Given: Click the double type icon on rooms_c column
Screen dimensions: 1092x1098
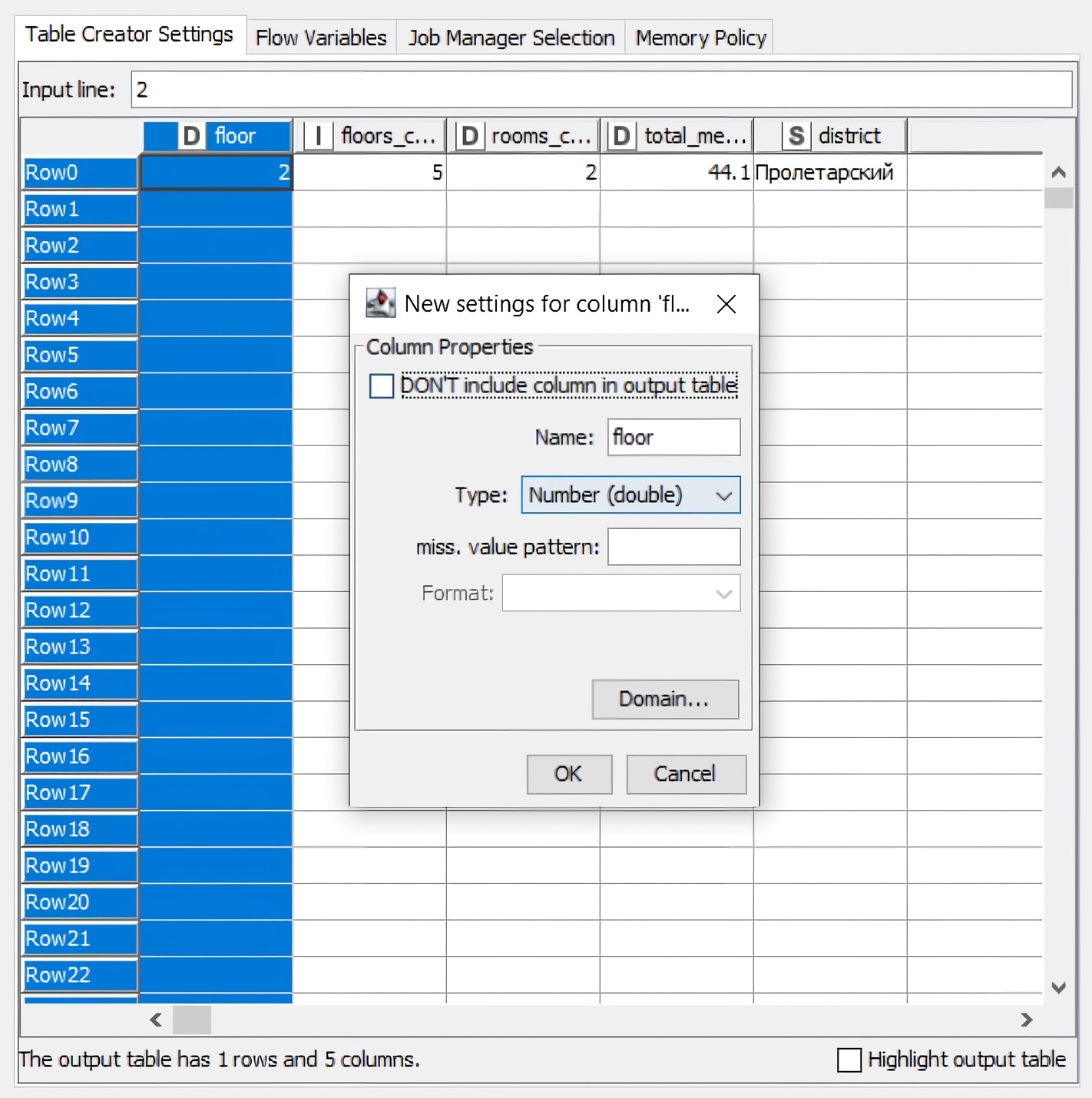Looking at the screenshot, I should 470,136.
